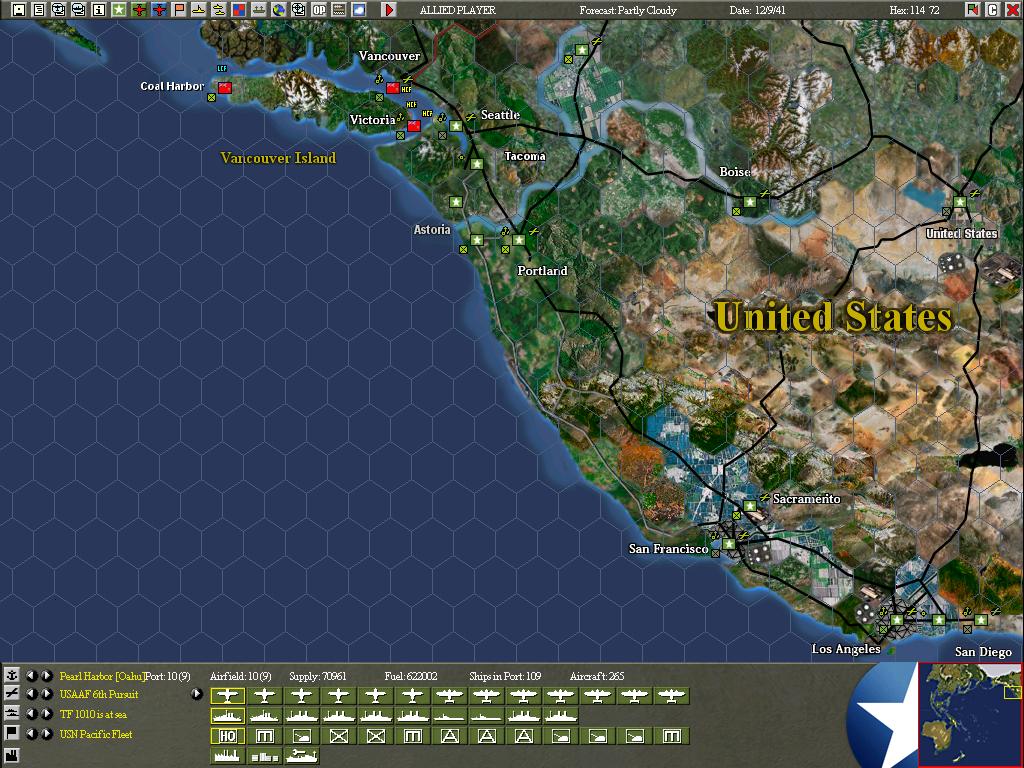Click the 'Supply: 70961' text

[x=318, y=676]
